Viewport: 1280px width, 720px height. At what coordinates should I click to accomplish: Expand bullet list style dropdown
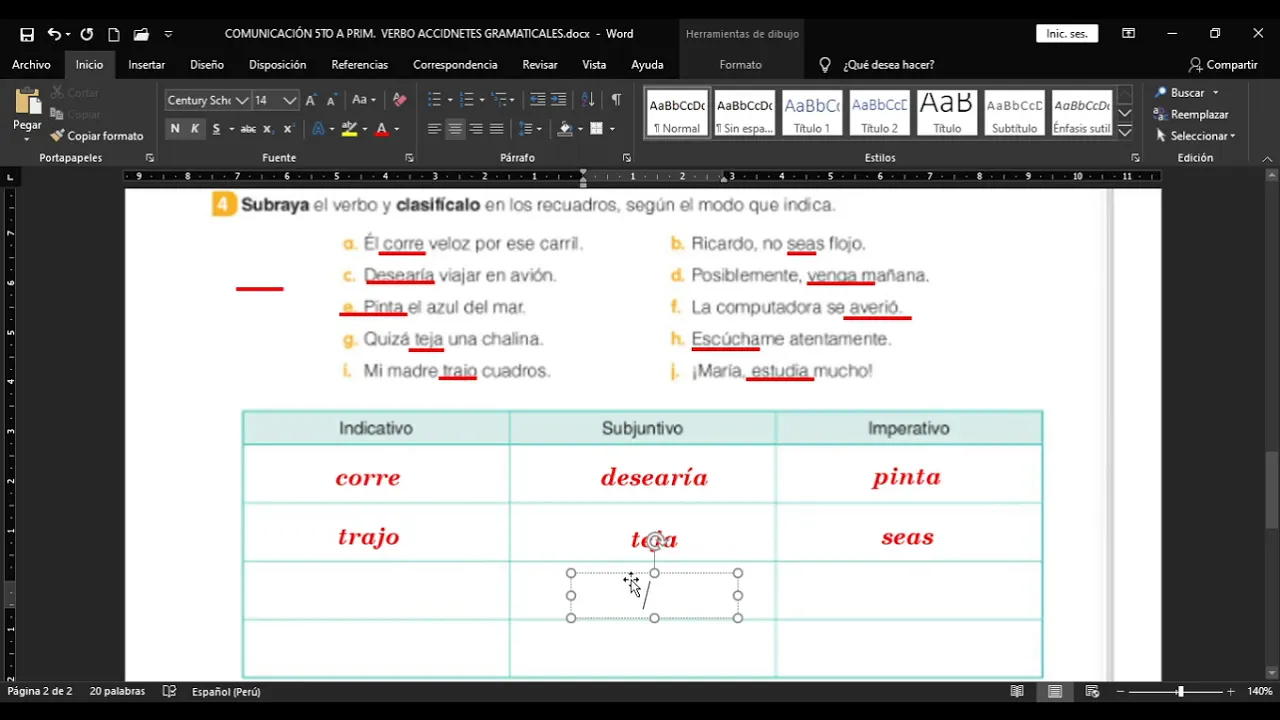pos(450,100)
